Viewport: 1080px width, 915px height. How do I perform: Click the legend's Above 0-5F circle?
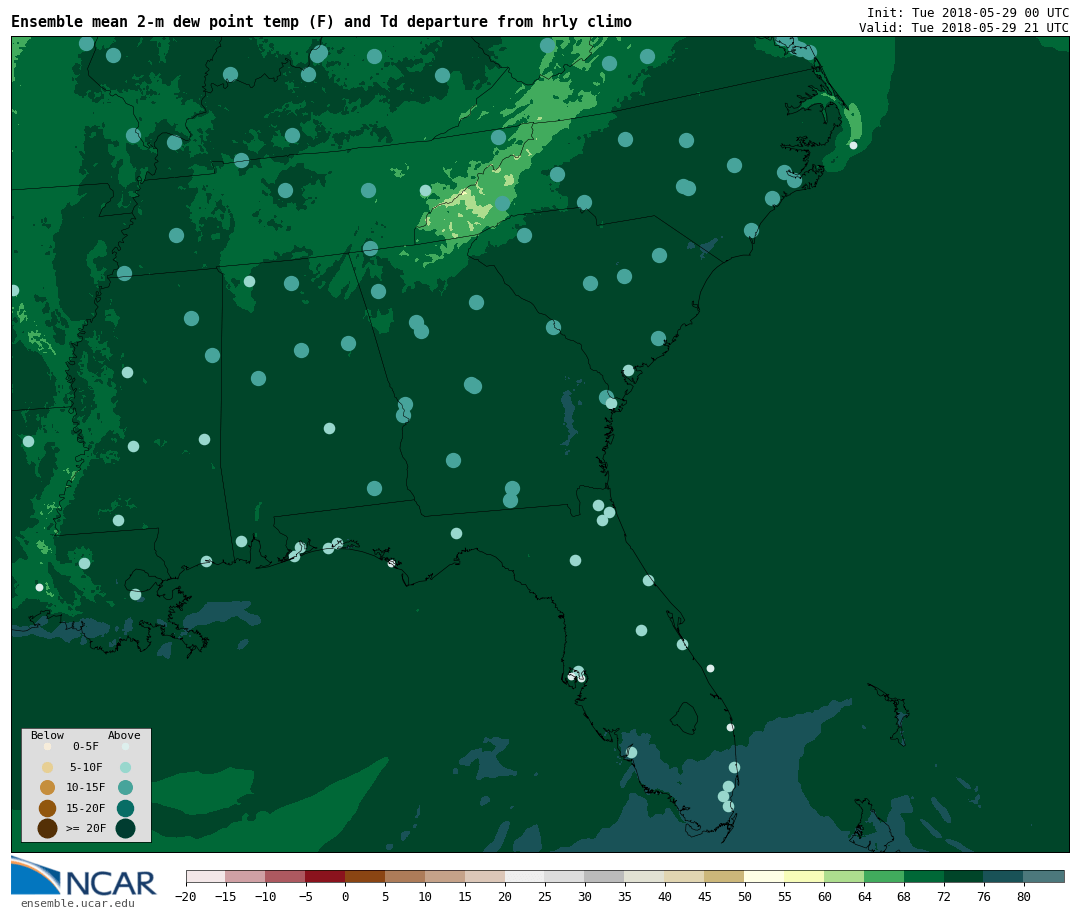(125, 746)
